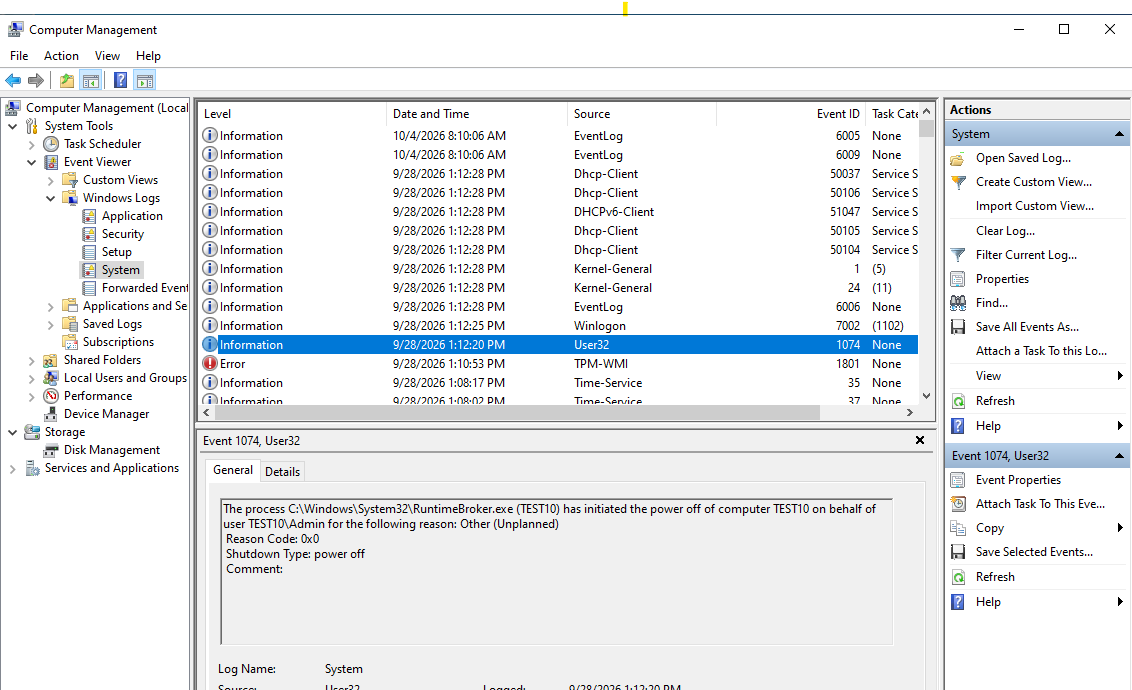This screenshot has height=690, width=1132.
Task: Click the Up One Level folder toolbar icon
Action: click(66, 80)
